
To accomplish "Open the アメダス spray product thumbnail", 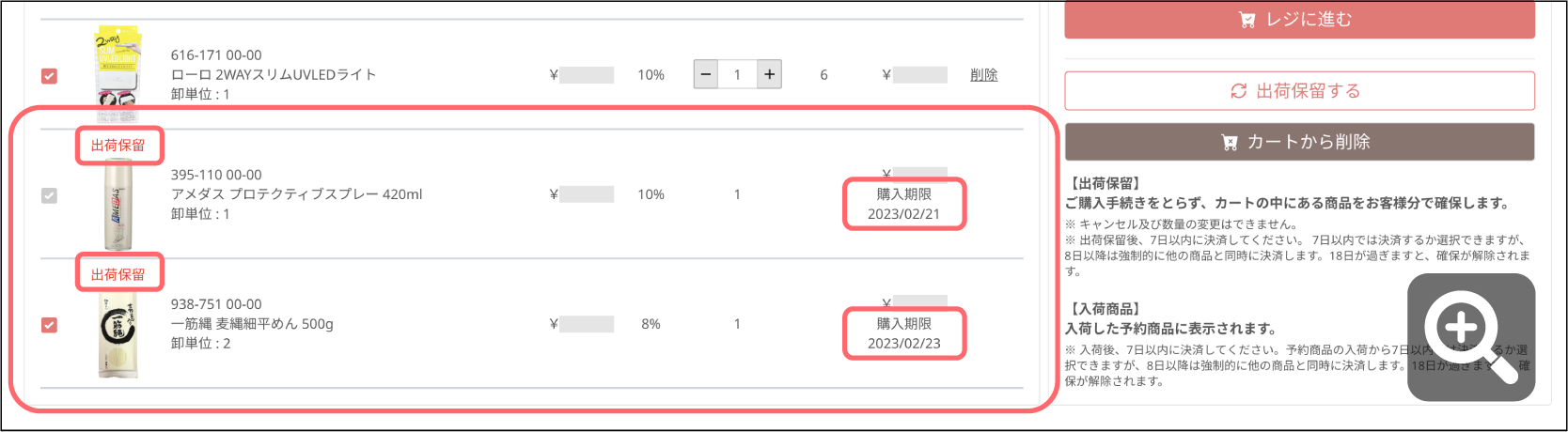I will click(118, 204).
